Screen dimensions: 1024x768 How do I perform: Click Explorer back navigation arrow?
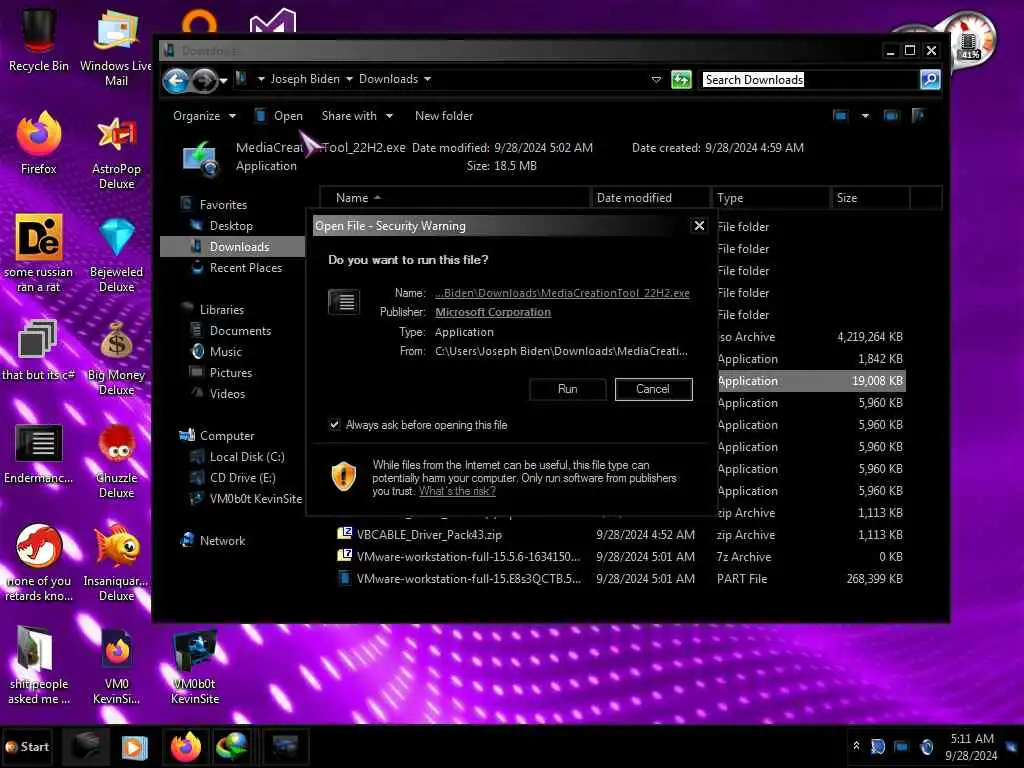(176, 80)
